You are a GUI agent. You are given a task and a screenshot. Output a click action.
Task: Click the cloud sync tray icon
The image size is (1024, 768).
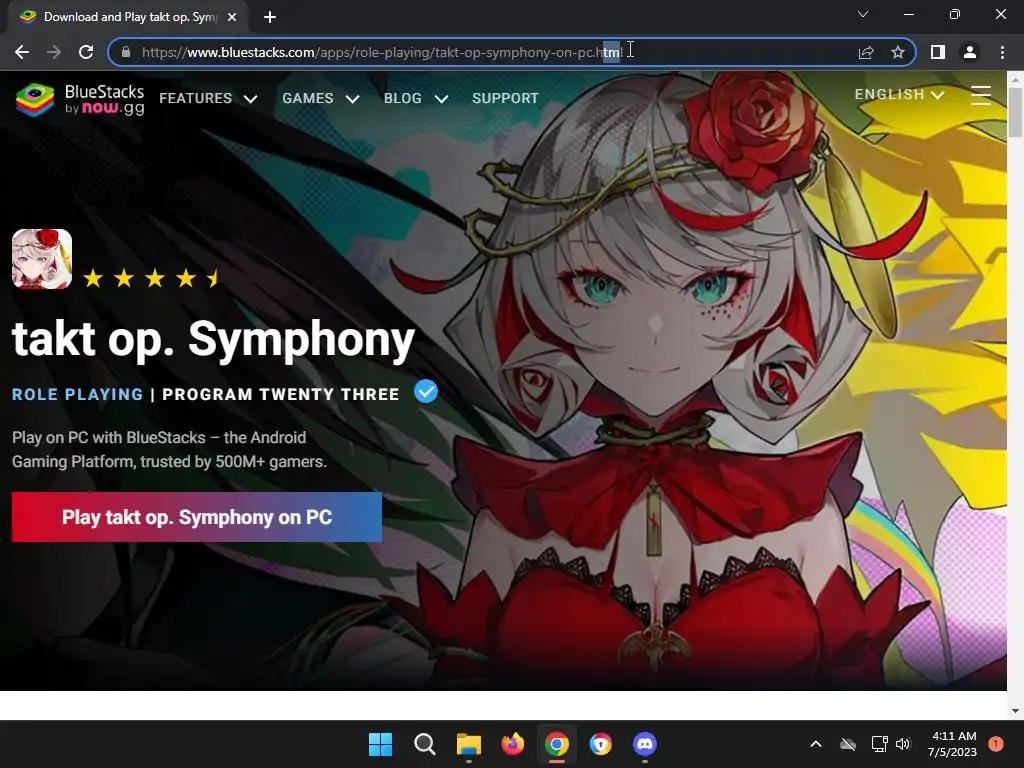[848, 744]
